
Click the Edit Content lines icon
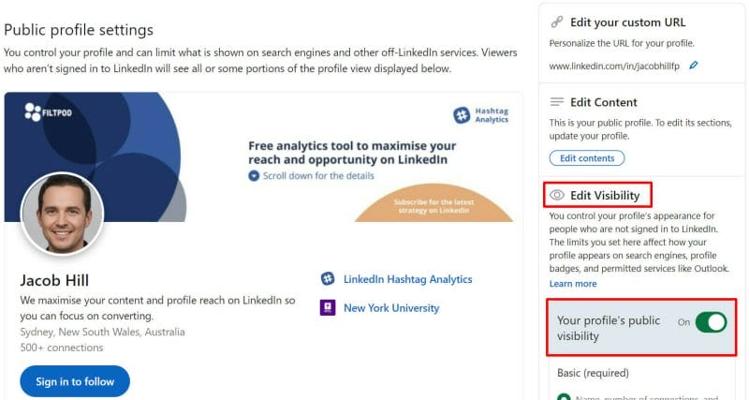tap(557, 102)
